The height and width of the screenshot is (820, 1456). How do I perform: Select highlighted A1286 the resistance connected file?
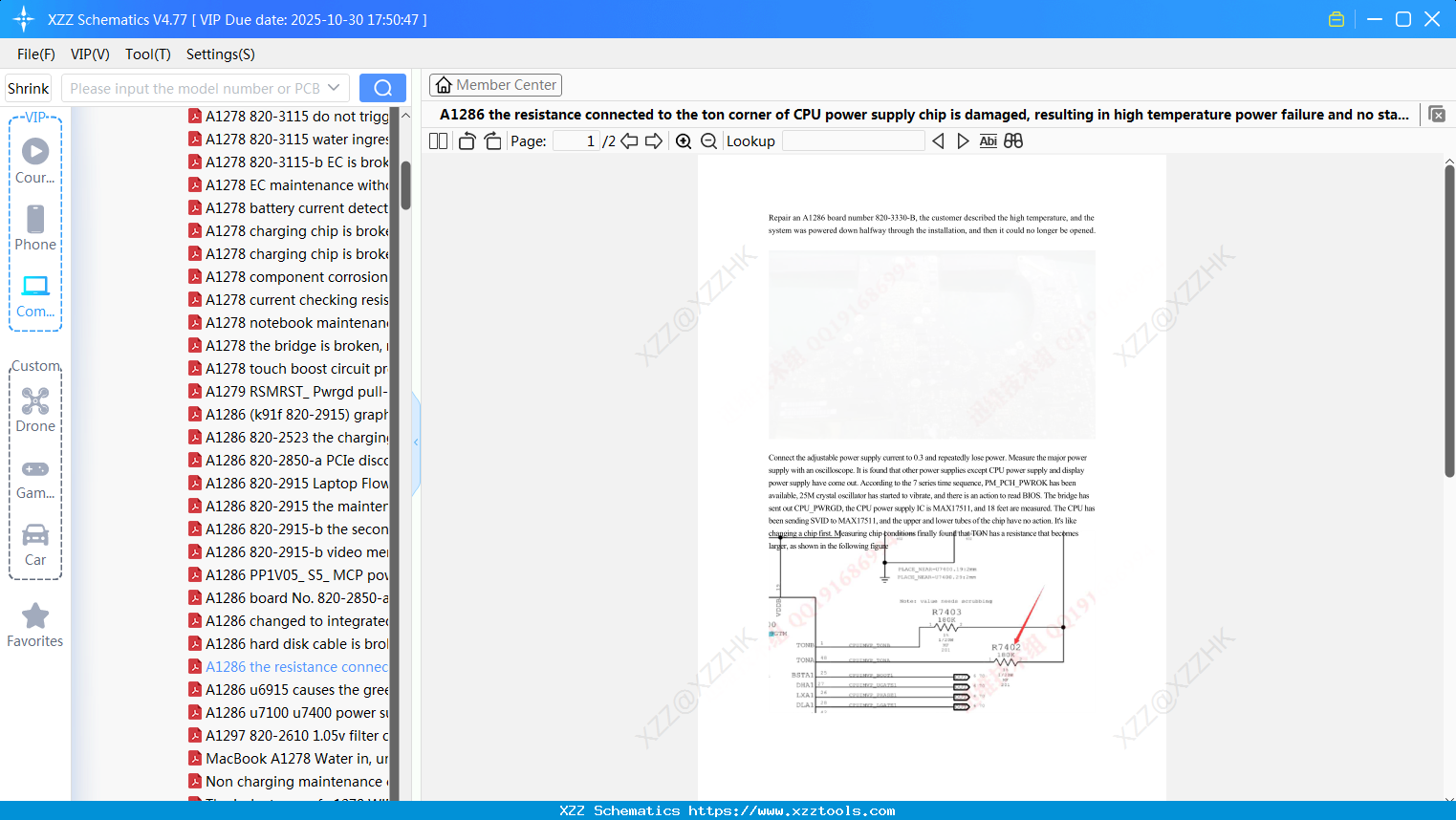point(289,667)
